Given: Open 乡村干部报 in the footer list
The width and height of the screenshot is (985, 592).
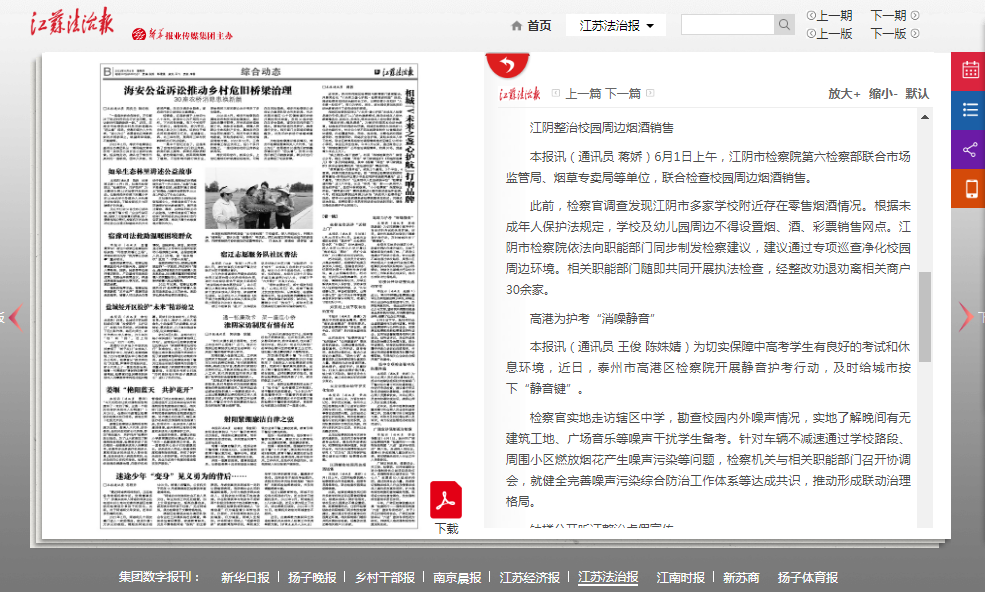Looking at the screenshot, I should pyautogui.click(x=385, y=578).
